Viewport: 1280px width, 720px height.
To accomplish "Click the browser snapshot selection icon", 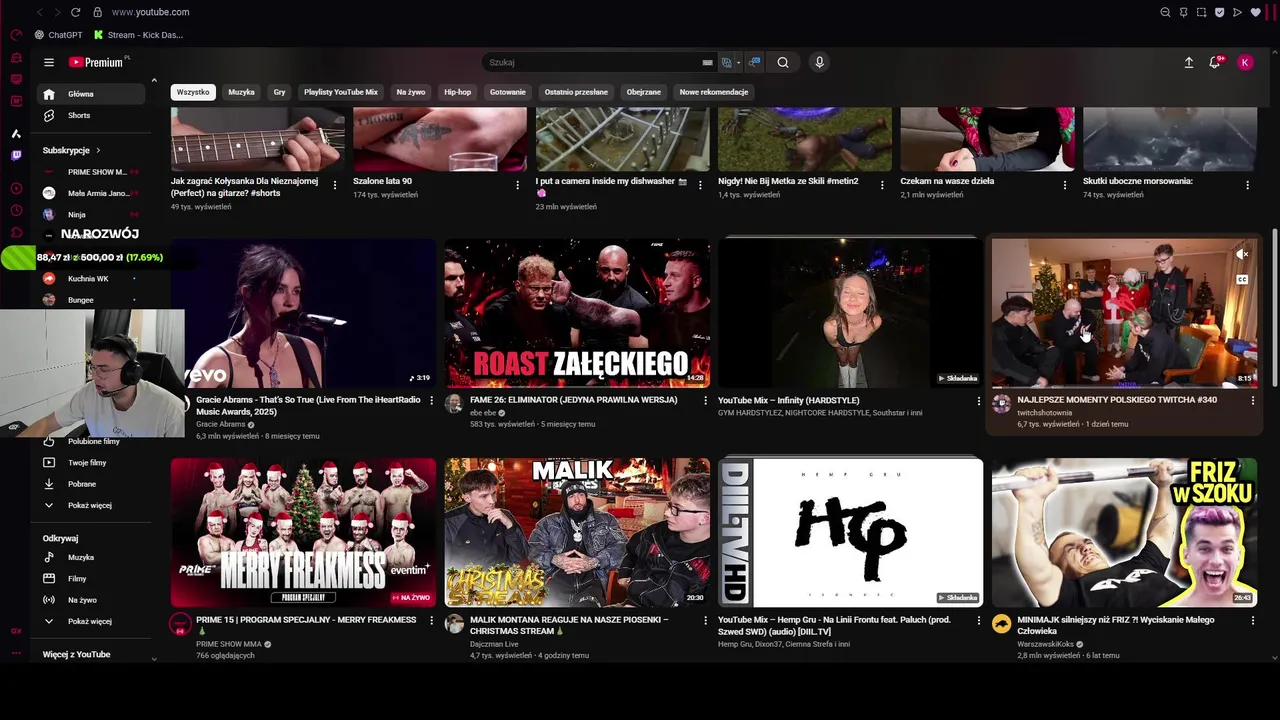I will click(1201, 12).
